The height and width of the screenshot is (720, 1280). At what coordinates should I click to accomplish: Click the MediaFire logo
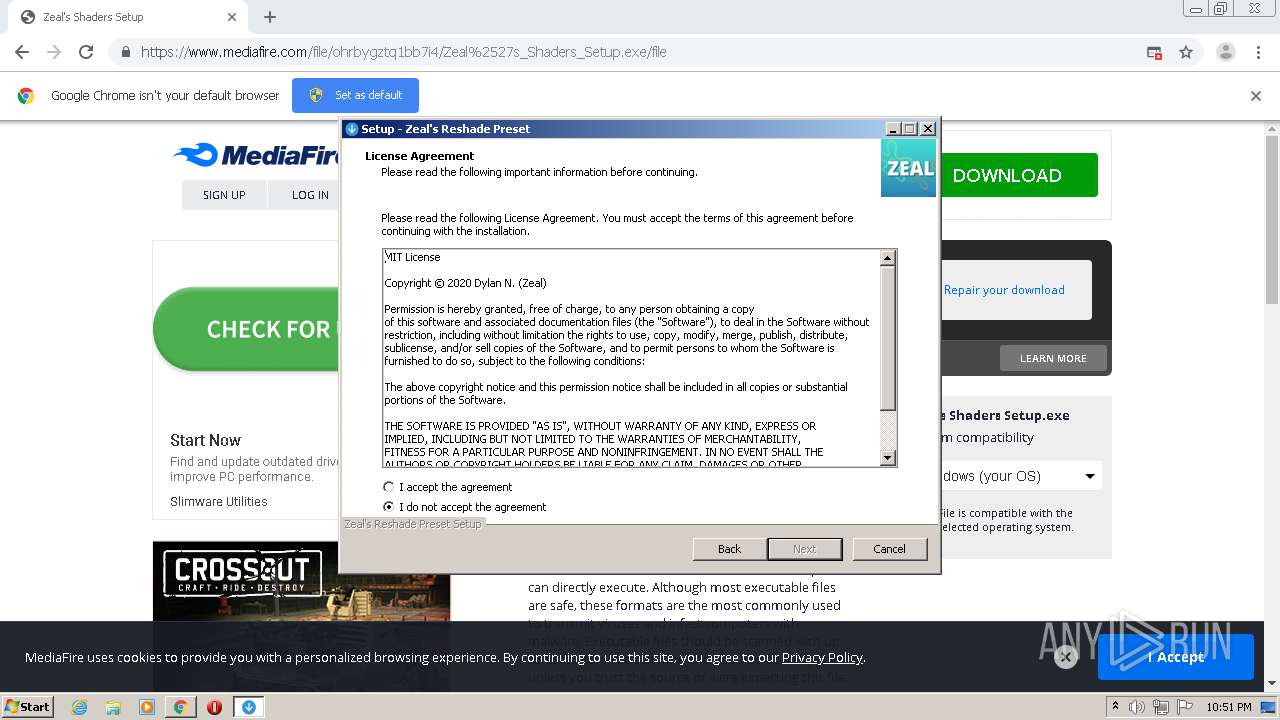tap(256, 155)
